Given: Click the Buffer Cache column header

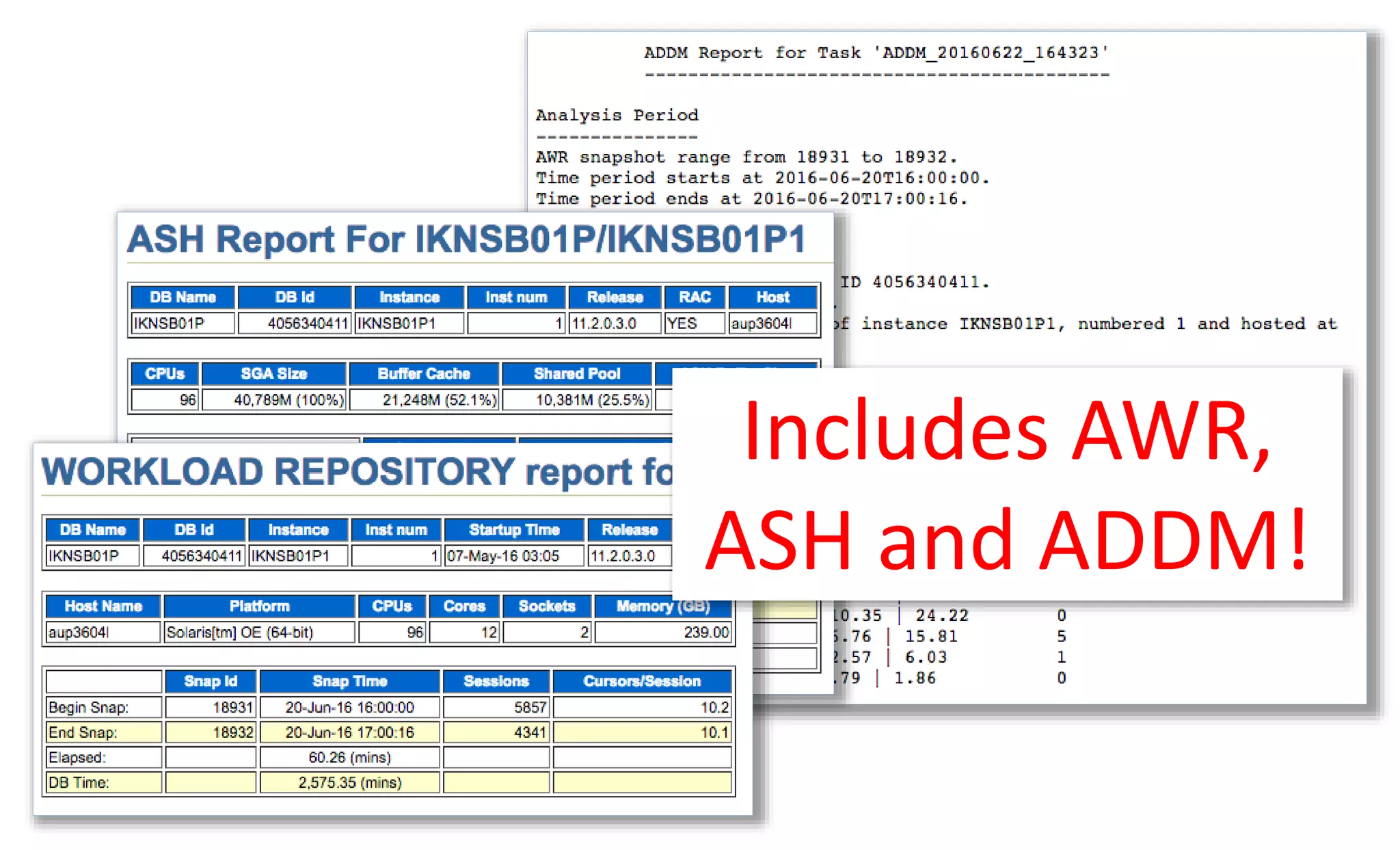Looking at the screenshot, I should click(x=423, y=374).
